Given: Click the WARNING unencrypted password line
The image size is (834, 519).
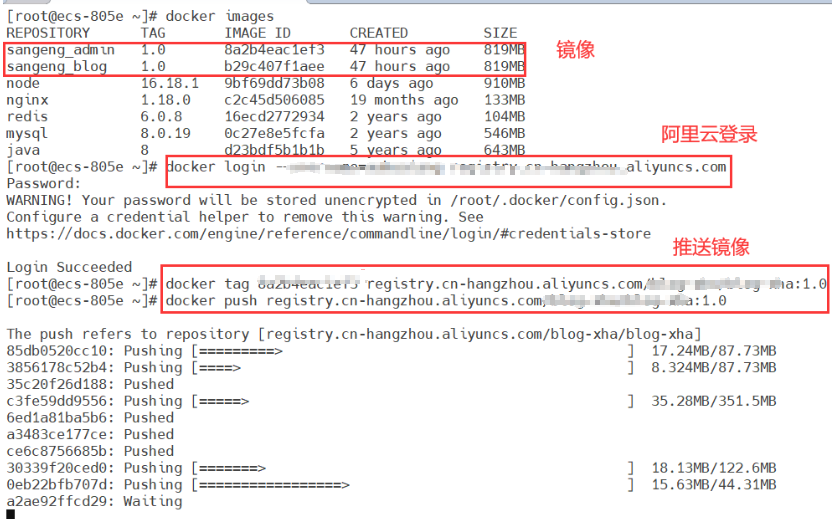Looking at the screenshot, I should coord(336,200).
